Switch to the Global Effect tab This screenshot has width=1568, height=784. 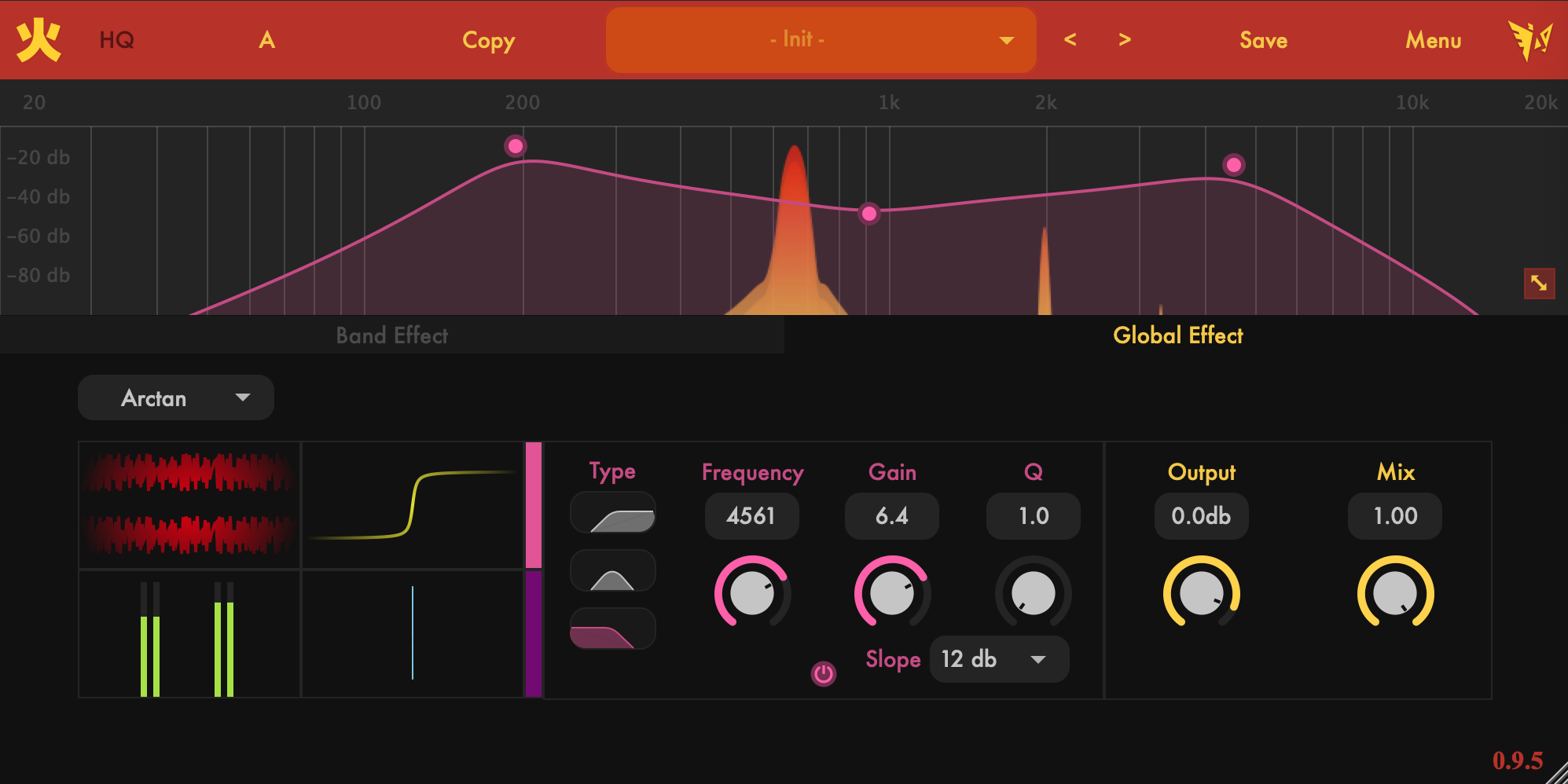pyautogui.click(x=1177, y=335)
